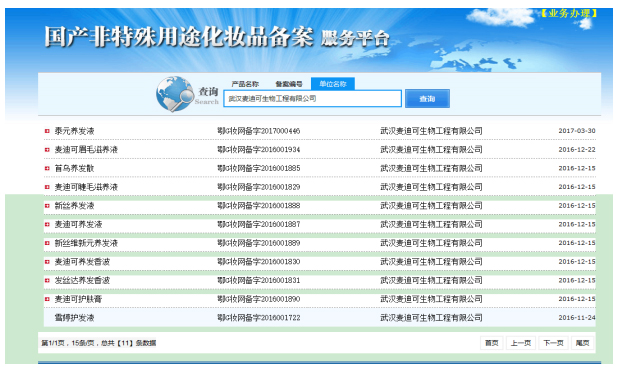Click the blue 查询 search button
The width and height of the screenshot is (624, 380).
pos(427,99)
